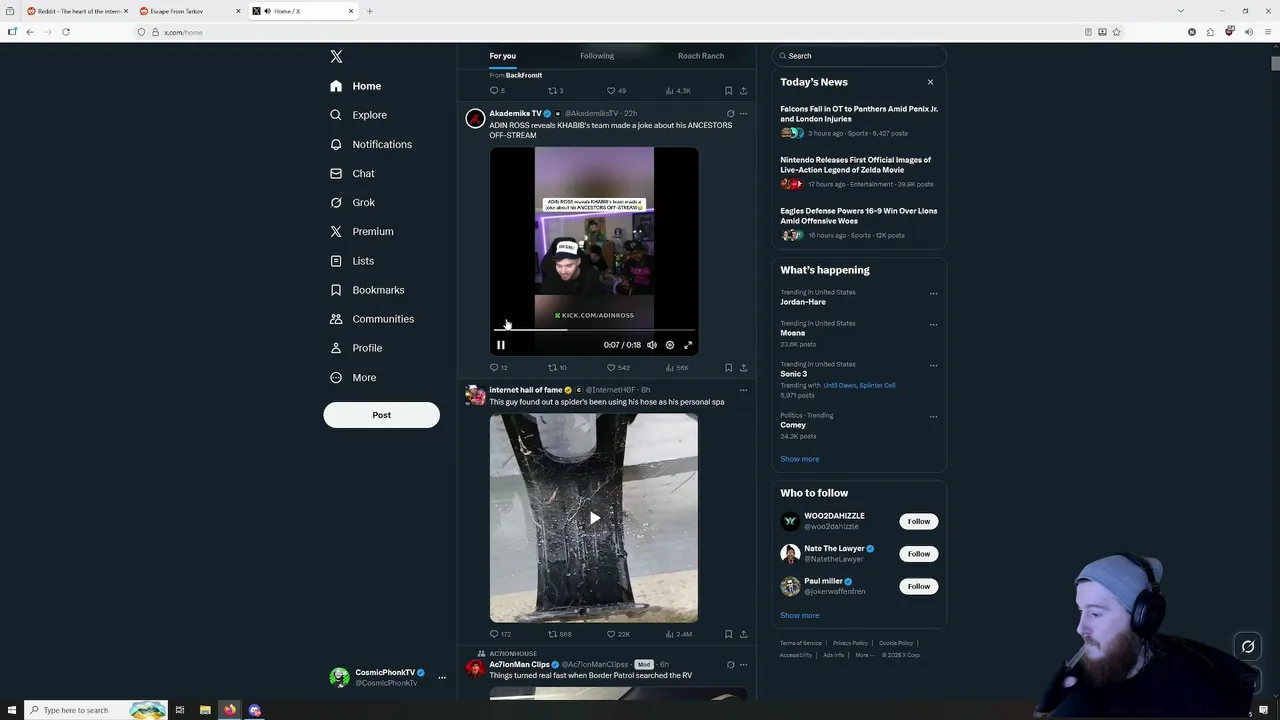Image resolution: width=1280 pixels, height=720 pixels.
Task: Open more options for Moana trend
Action: click(x=933, y=324)
